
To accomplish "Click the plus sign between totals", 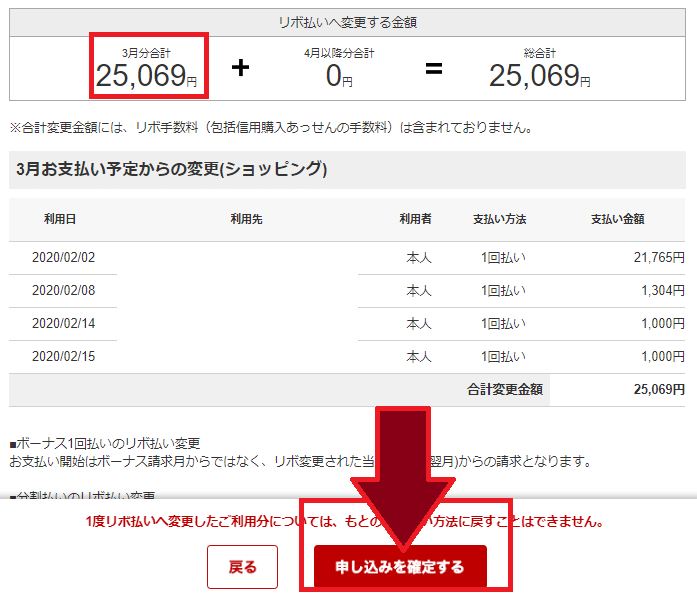I will (240, 68).
